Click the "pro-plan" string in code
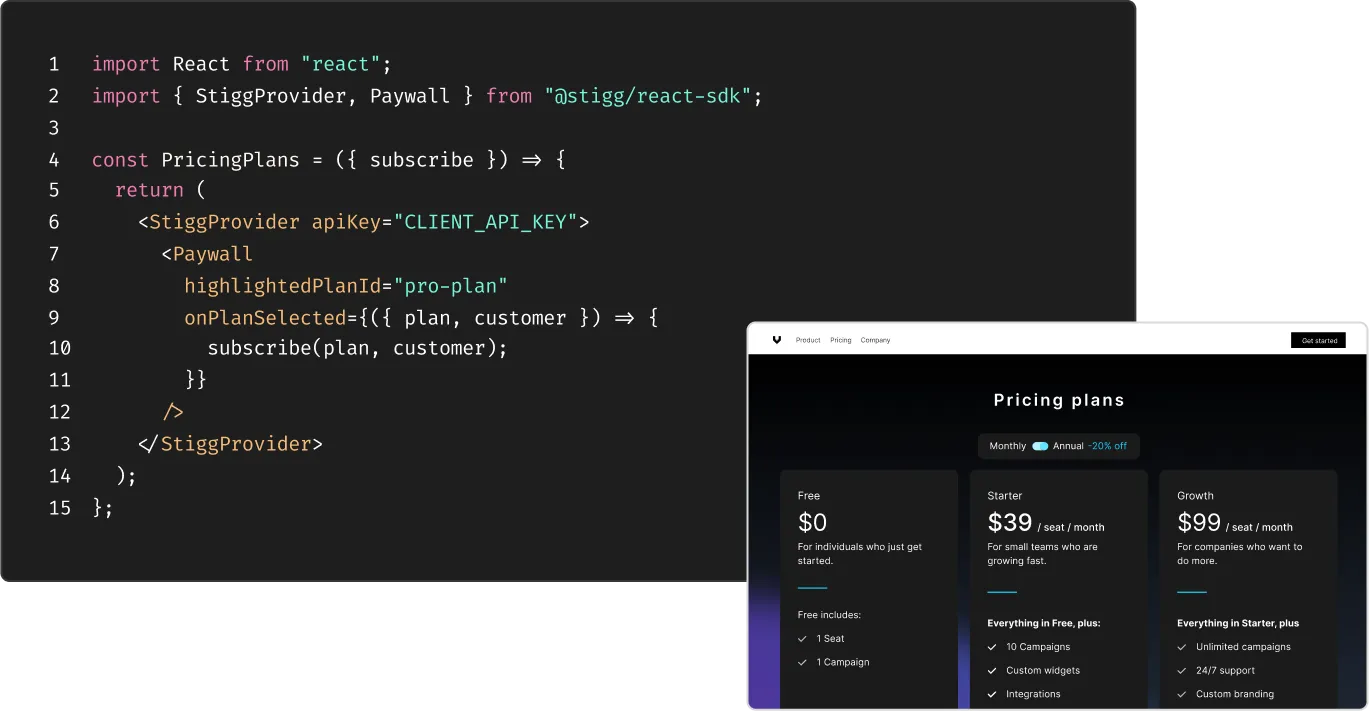Image resolution: width=1369 pixels, height=711 pixels. (451, 286)
